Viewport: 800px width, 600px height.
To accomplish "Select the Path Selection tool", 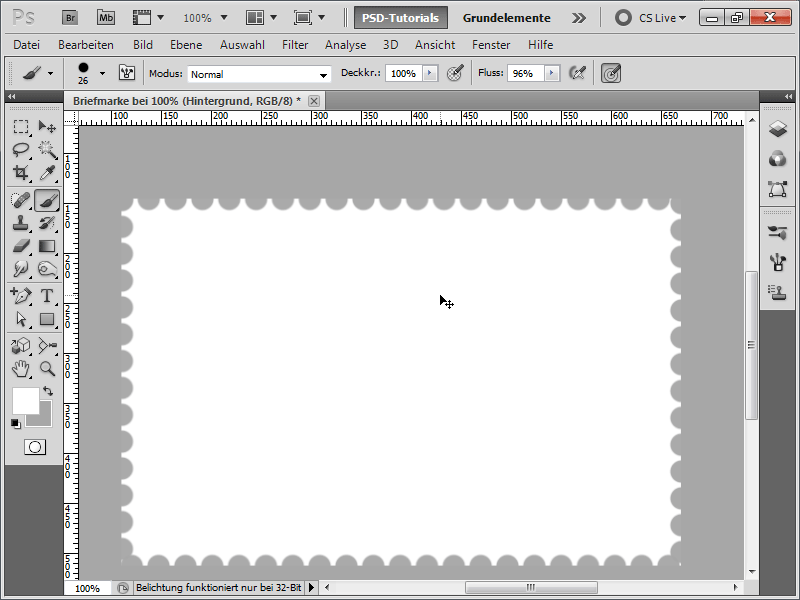I will tap(21, 319).
